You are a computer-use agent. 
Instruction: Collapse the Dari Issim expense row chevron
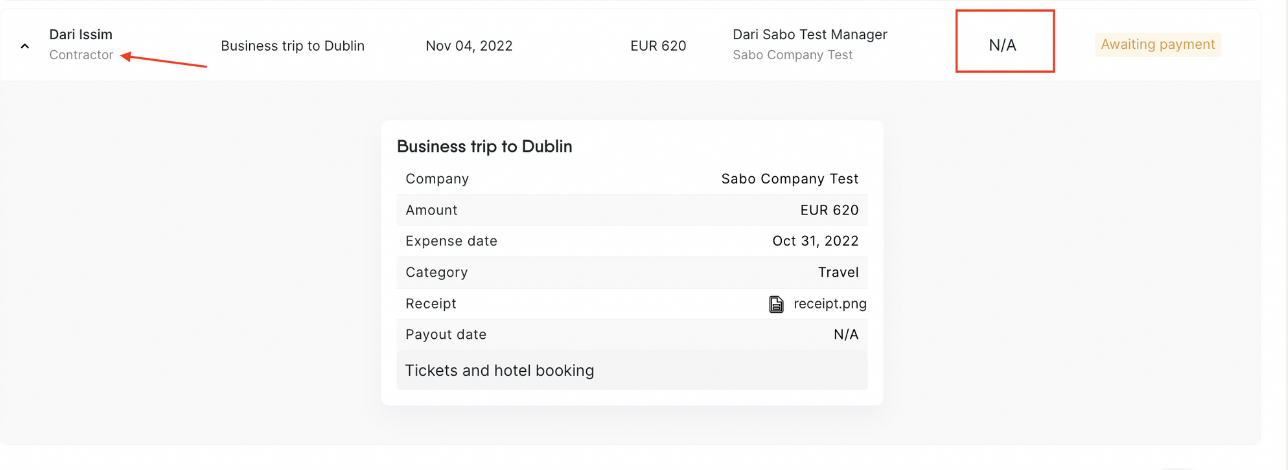(x=25, y=46)
